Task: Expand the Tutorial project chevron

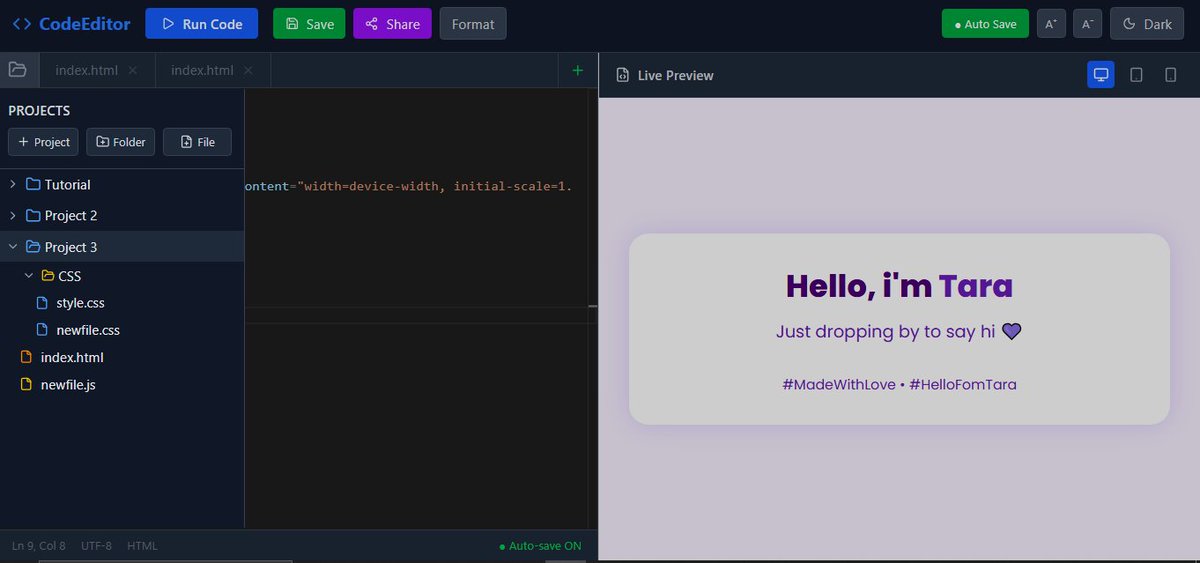Action: pyautogui.click(x=13, y=185)
